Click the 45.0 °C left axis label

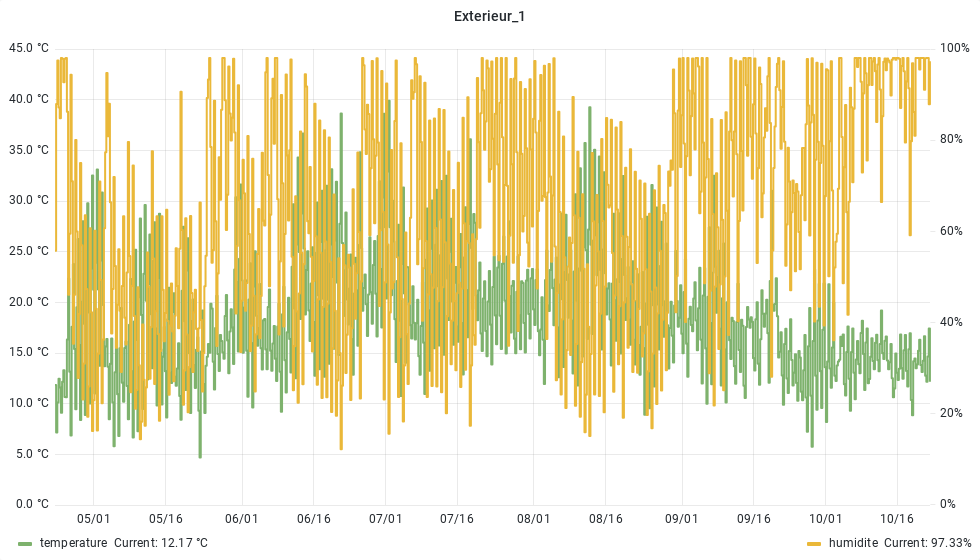pyautogui.click(x=28, y=48)
